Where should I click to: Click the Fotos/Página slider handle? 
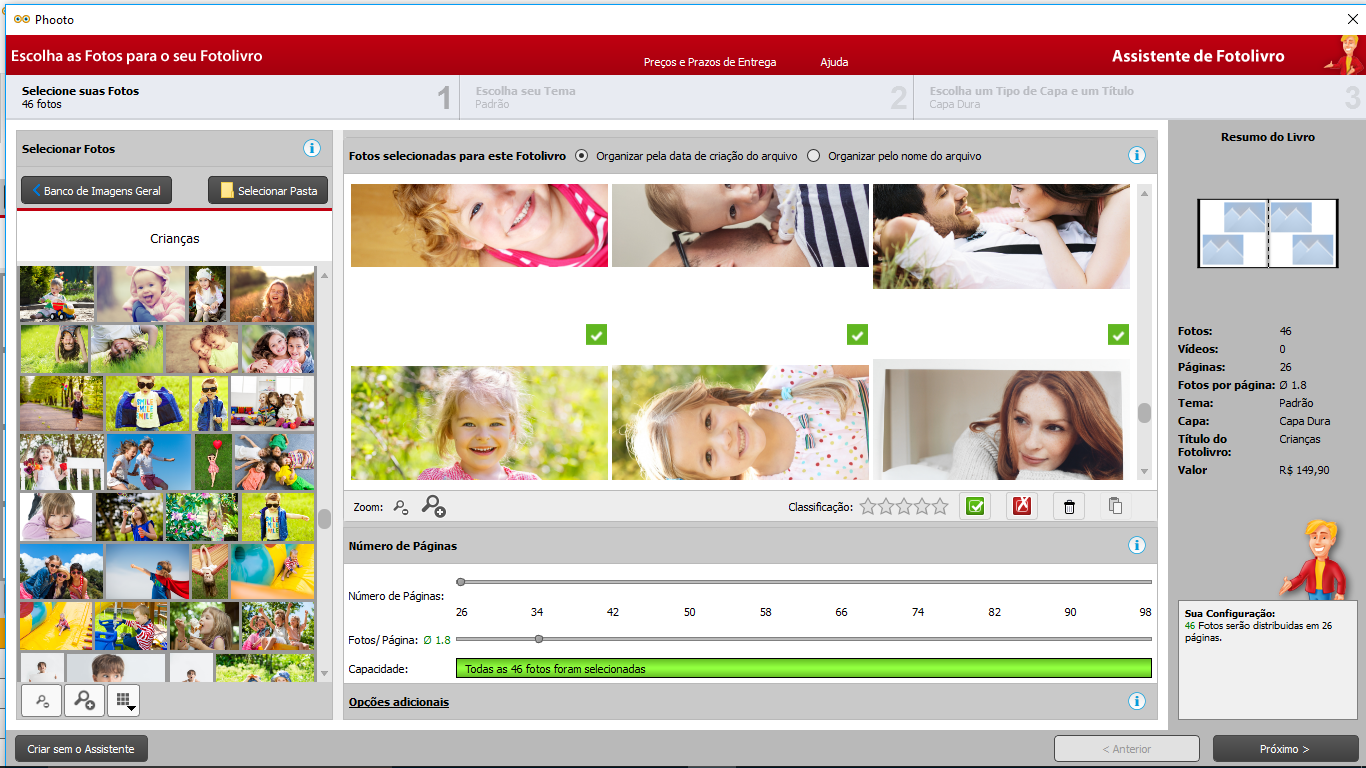[539, 639]
